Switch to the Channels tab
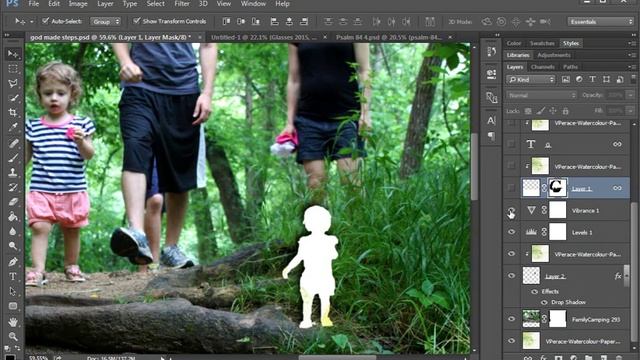640x360 pixels. point(542,67)
